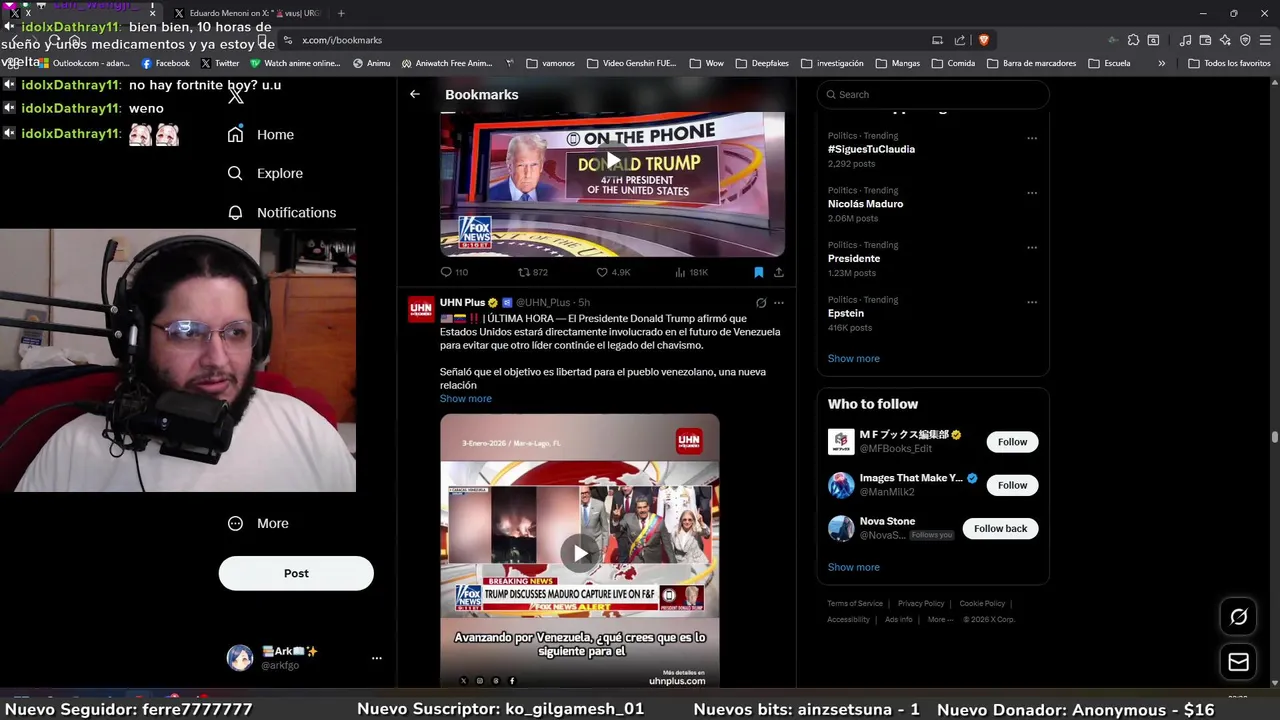Like the tweet with 4.9K likes
1280x720 pixels.
click(613, 272)
